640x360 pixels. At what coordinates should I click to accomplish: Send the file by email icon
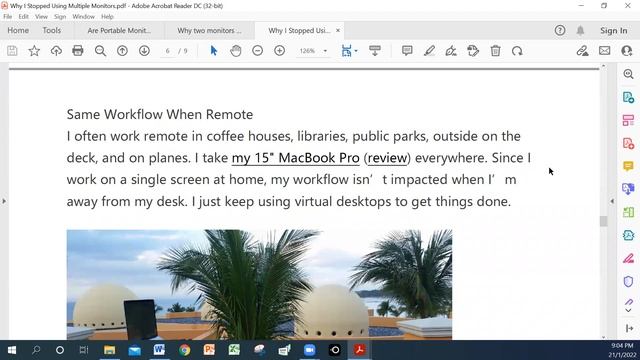click(x=604, y=51)
